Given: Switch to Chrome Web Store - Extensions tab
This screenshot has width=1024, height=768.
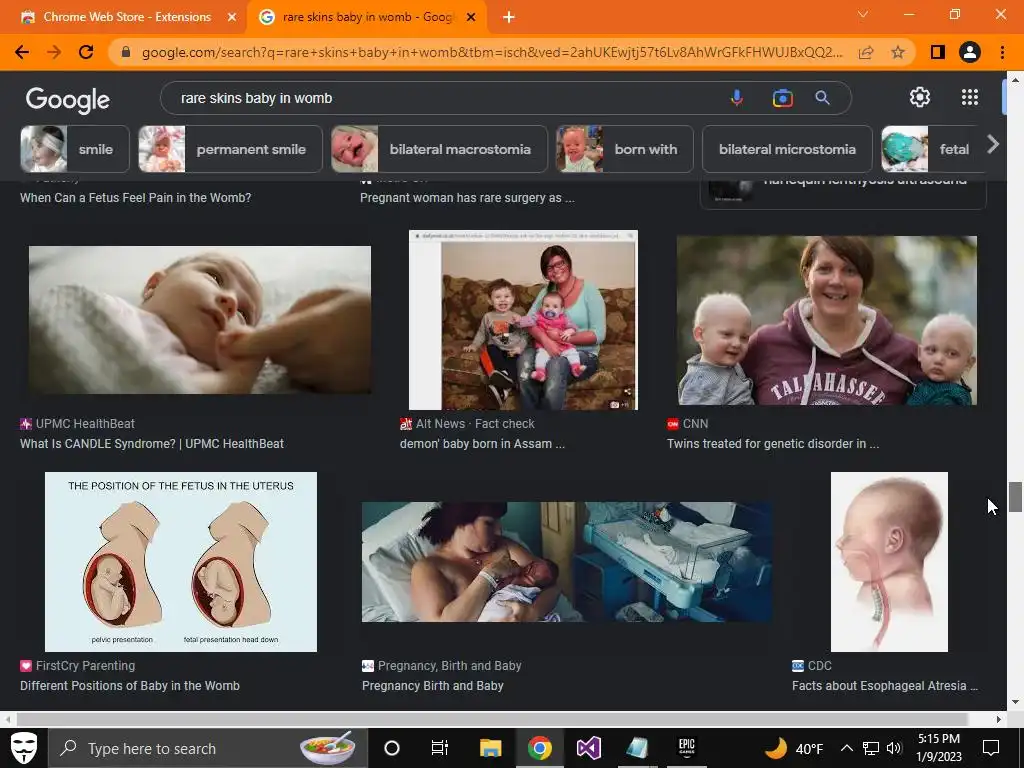Looking at the screenshot, I should [127, 17].
